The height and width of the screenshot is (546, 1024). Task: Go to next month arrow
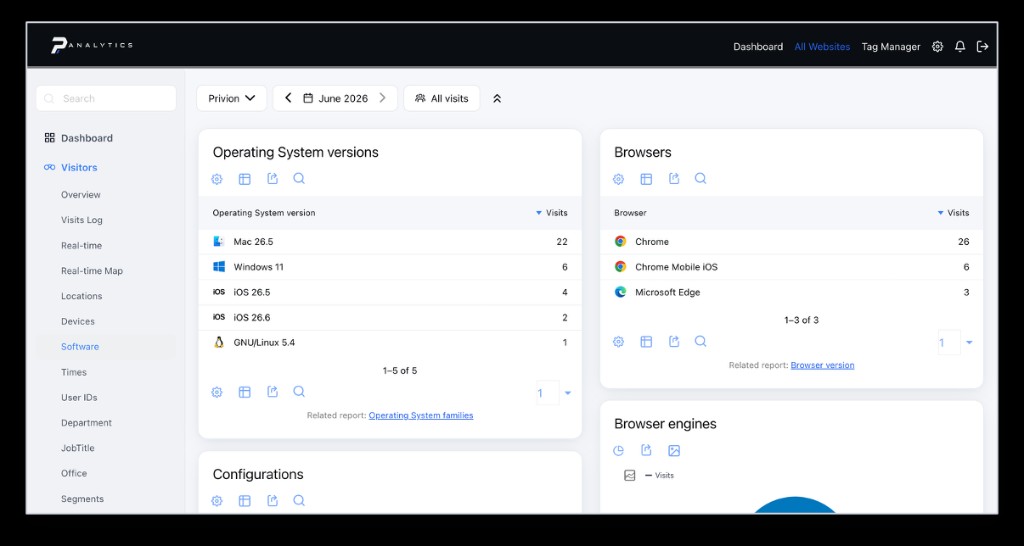click(x=383, y=98)
